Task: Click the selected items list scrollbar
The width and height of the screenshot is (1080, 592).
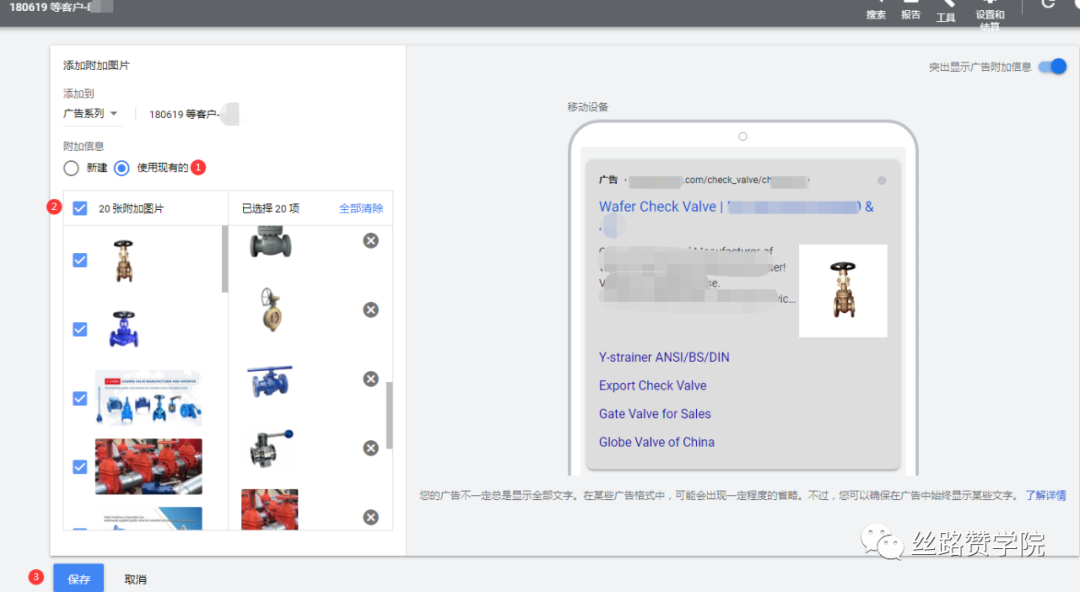Action: pos(390,416)
